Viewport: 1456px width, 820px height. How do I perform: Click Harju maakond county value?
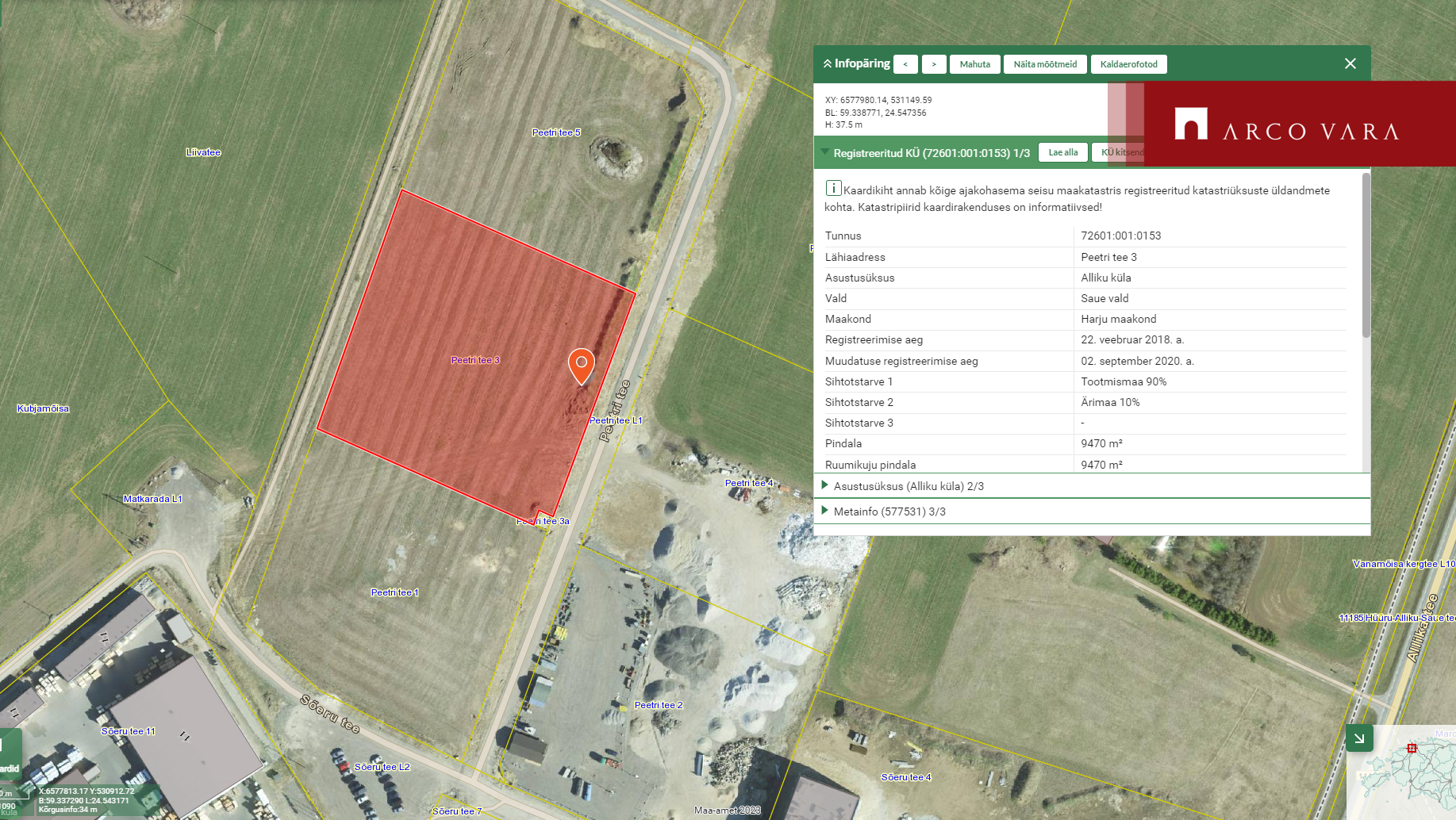click(x=1118, y=319)
